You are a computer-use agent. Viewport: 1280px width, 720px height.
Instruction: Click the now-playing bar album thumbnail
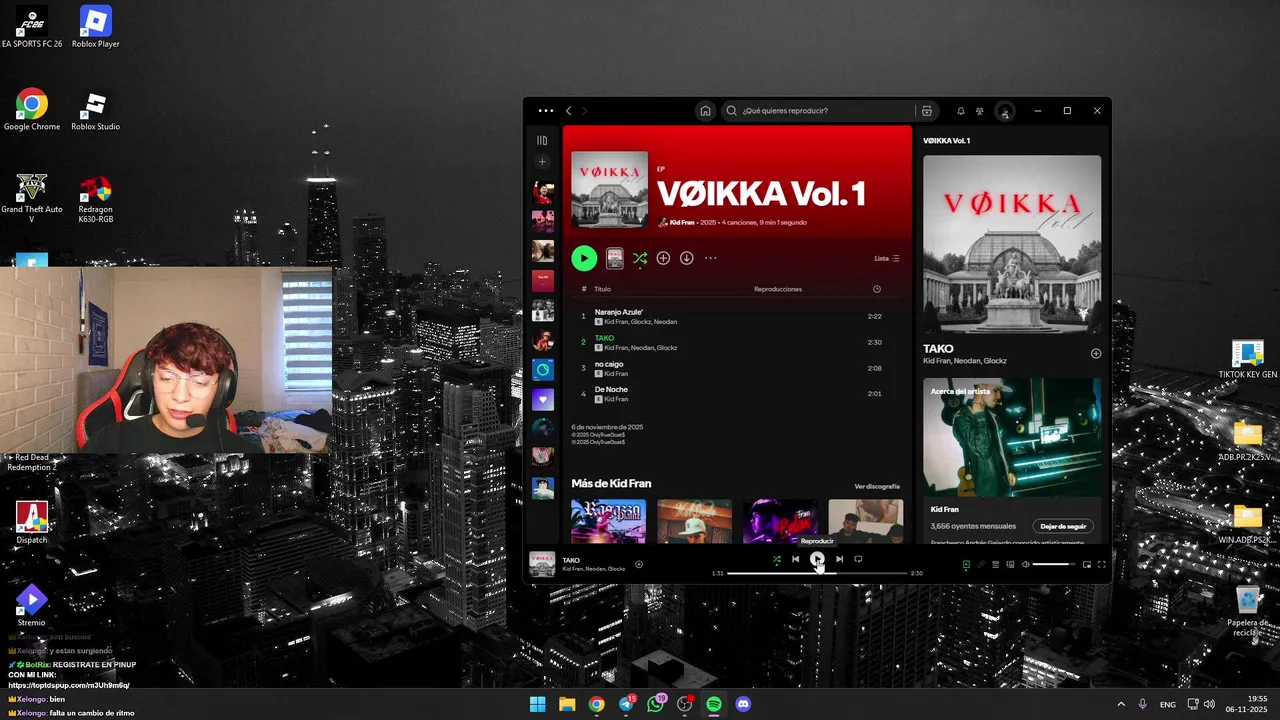coord(542,564)
